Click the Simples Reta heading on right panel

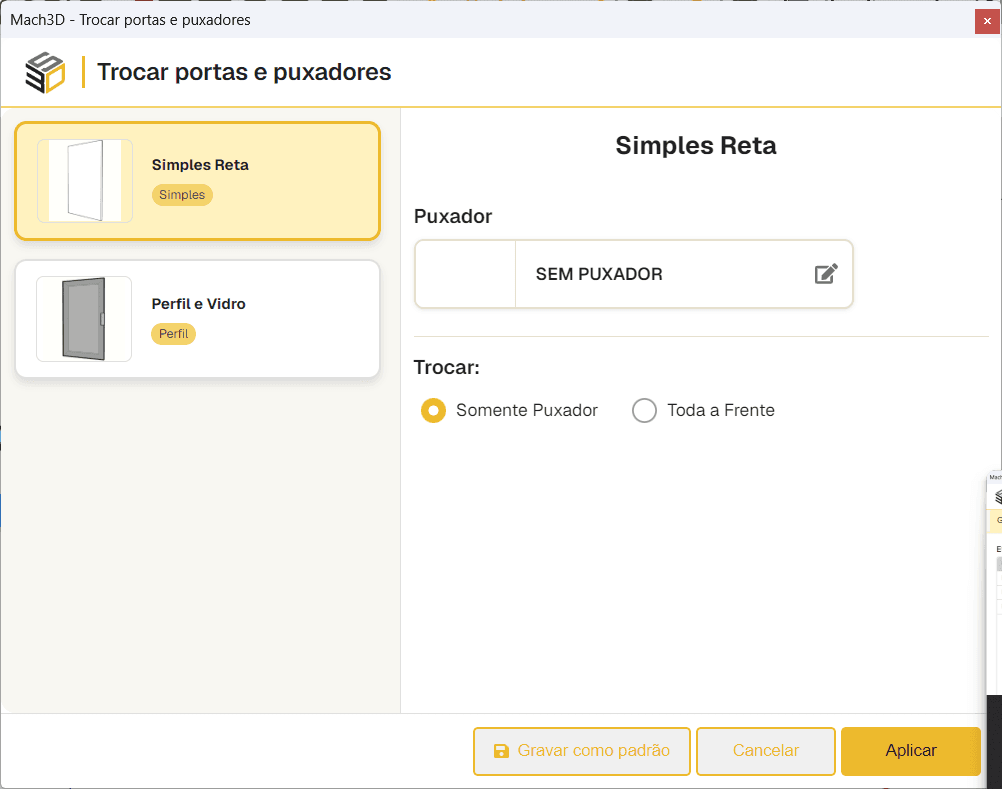(696, 146)
